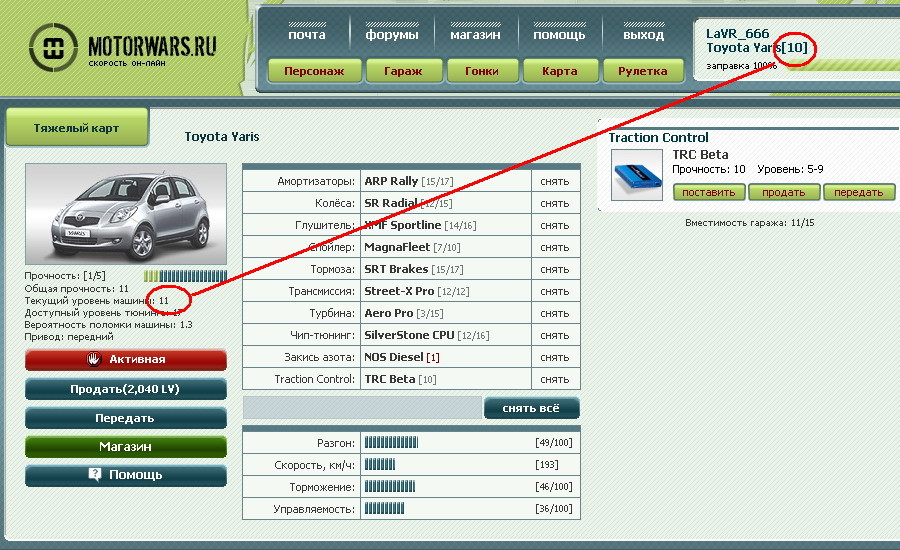Click выход to log out
The width and height of the screenshot is (900, 550).
(643, 35)
